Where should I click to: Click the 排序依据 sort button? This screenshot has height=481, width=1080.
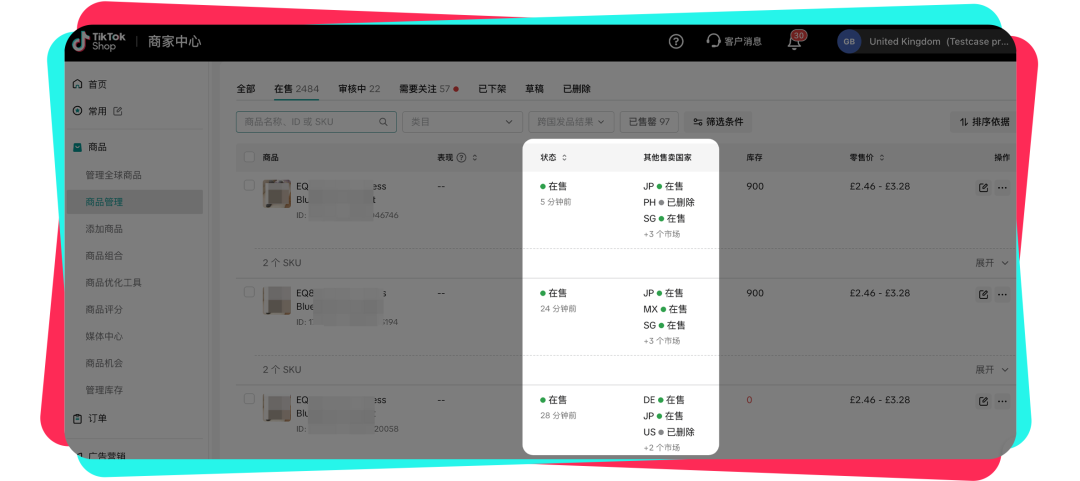click(984, 122)
